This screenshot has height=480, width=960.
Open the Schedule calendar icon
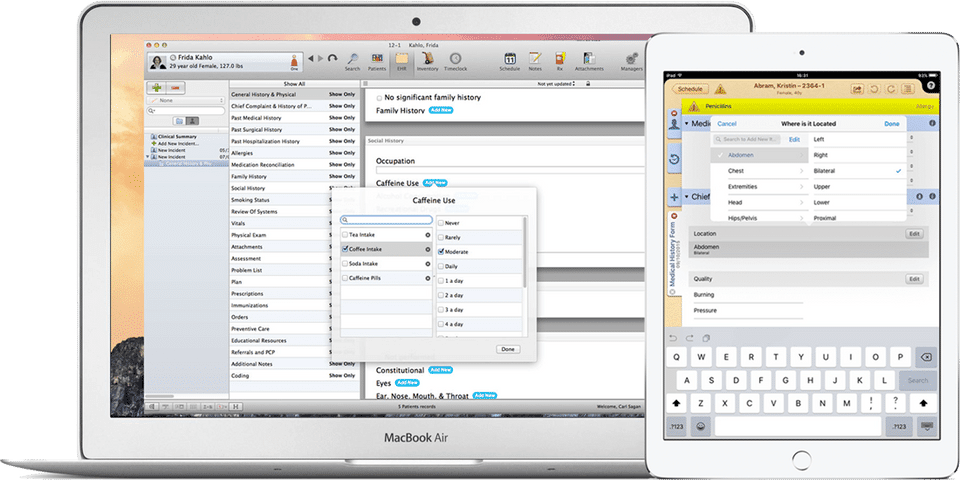509,59
